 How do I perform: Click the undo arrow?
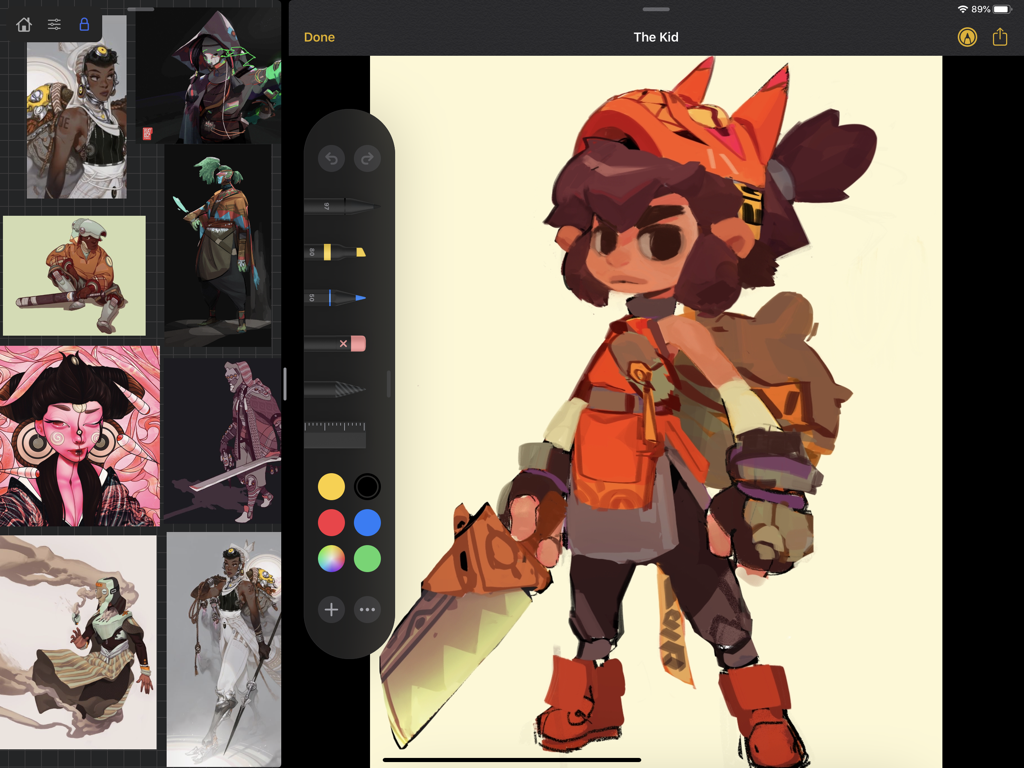pos(330,158)
